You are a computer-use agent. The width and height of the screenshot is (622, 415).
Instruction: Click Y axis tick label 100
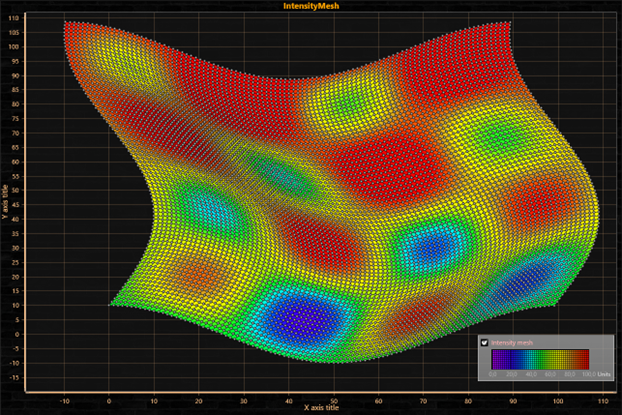pyautogui.click(x=13, y=47)
